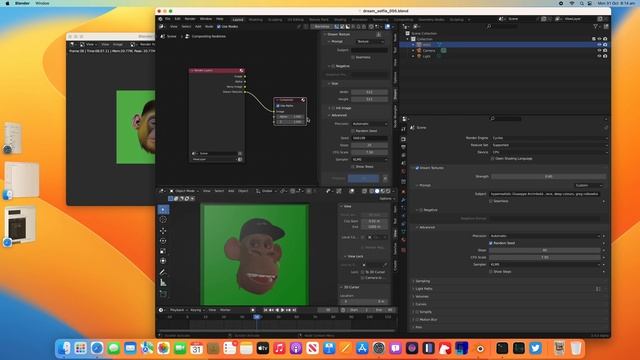Toggle Random Seed in render properties
Screen dimensions: 640x360
pyautogui.click(x=491, y=243)
